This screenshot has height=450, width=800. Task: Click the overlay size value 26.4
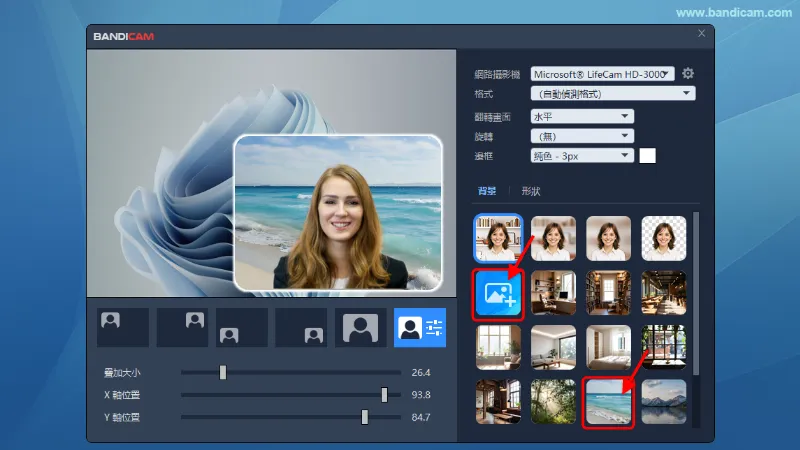click(x=421, y=372)
